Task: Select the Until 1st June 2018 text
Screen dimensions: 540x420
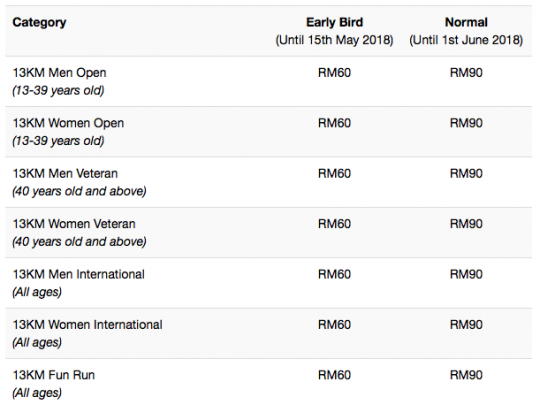Action: 466,40
